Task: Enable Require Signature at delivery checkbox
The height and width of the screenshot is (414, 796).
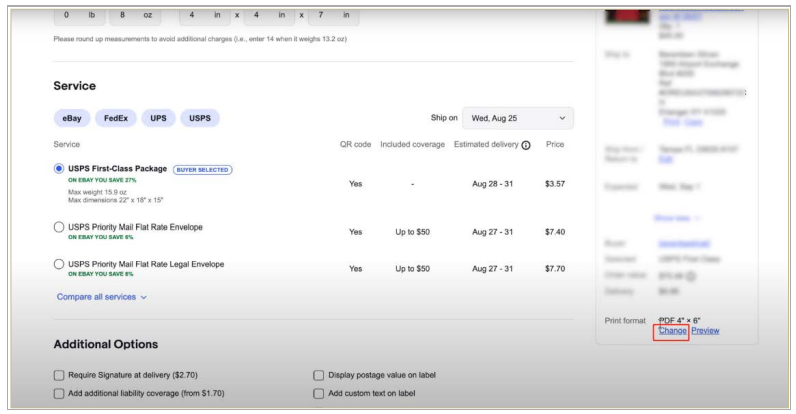Action: click(59, 375)
